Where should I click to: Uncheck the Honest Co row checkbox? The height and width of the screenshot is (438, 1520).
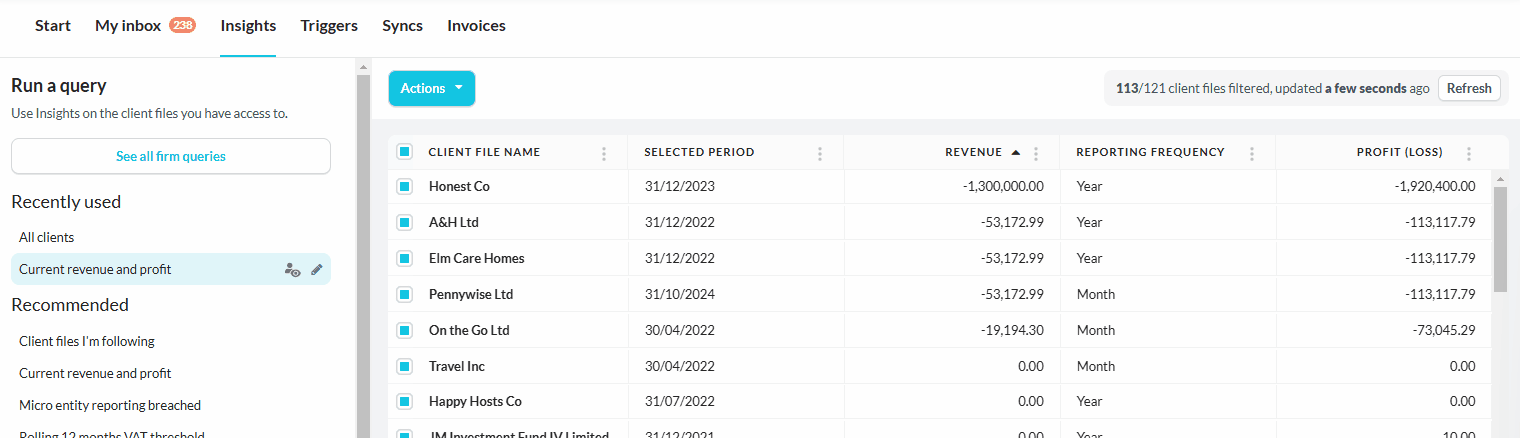tap(404, 187)
